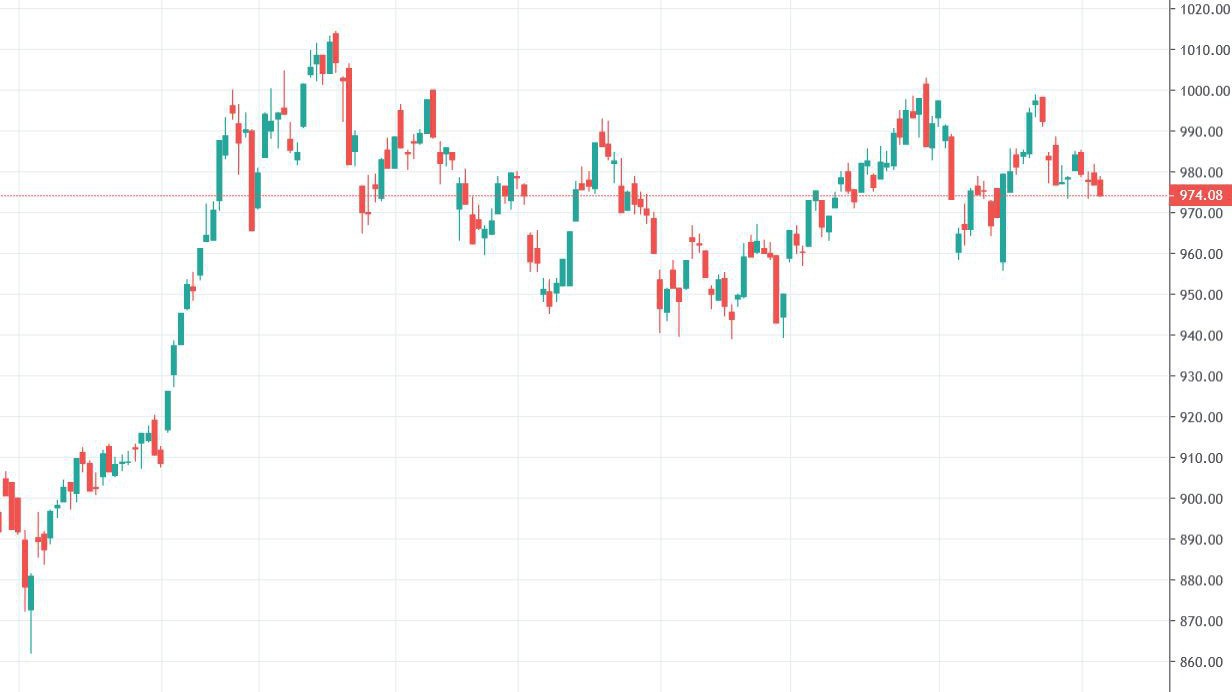The width and height of the screenshot is (1232, 692).
Task: Select the 950.00 price scale label
Action: (x=1204, y=295)
